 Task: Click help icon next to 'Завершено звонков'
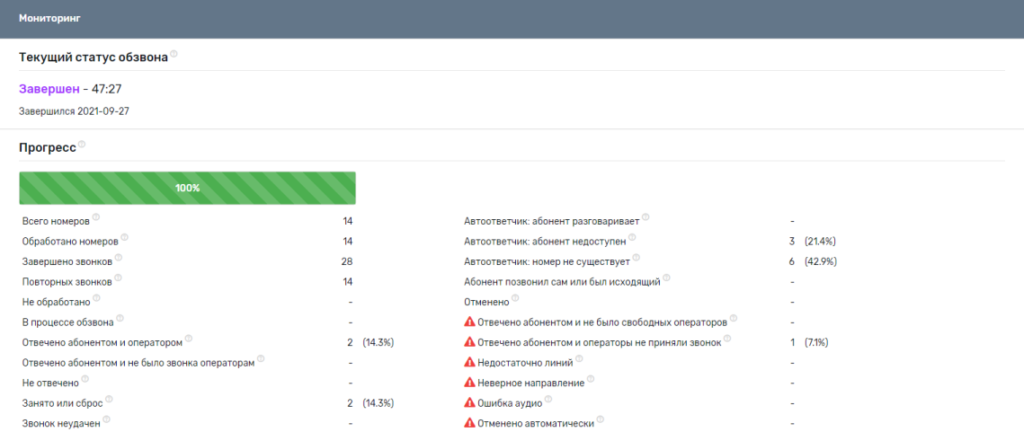pos(118,258)
